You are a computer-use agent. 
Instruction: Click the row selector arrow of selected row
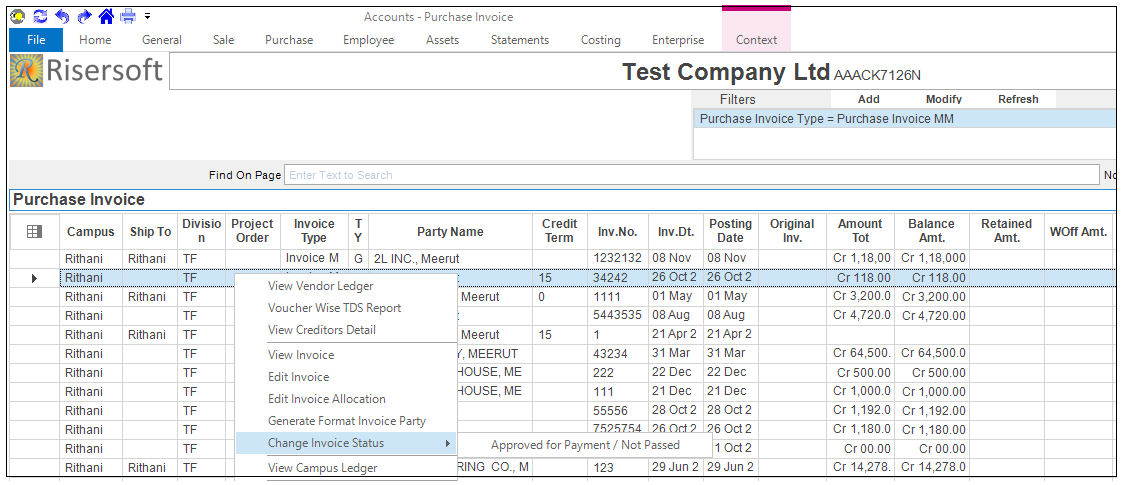35,278
